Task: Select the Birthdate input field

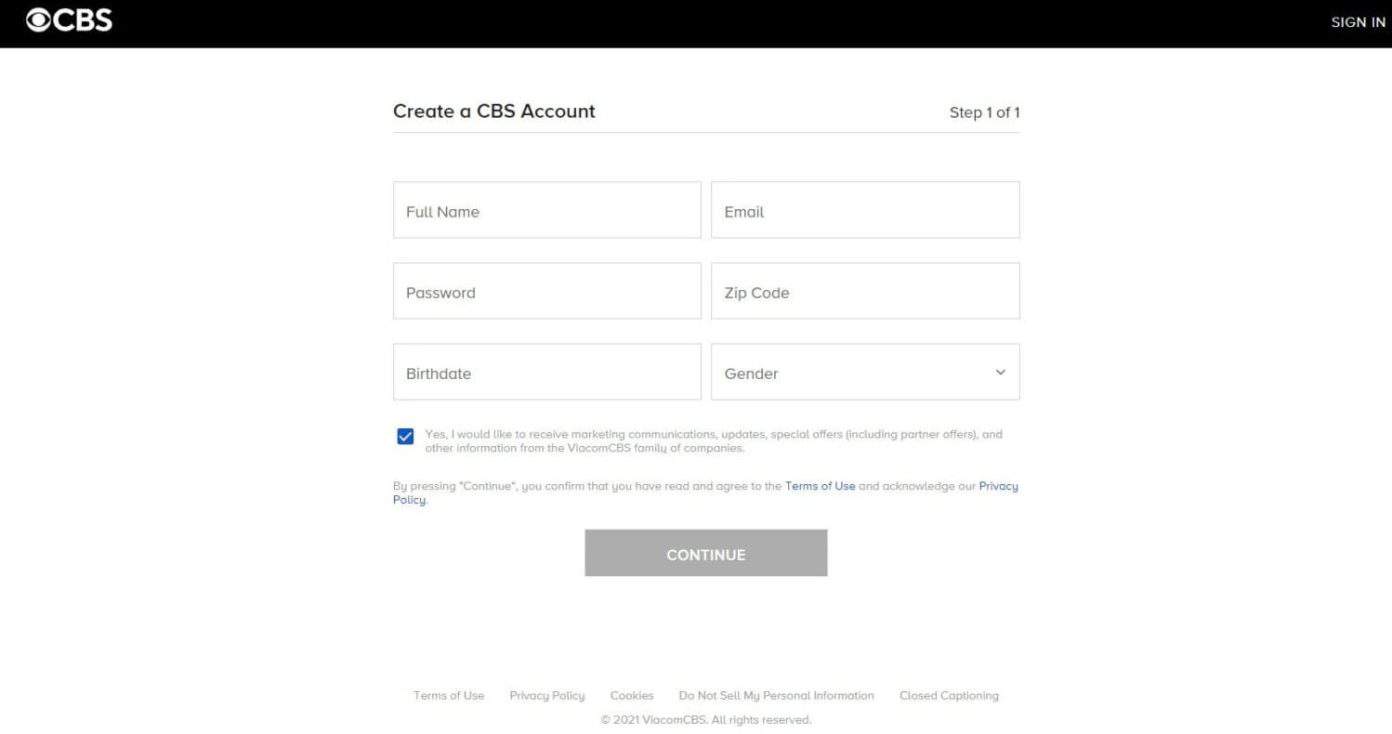Action: [x=547, y=372]
